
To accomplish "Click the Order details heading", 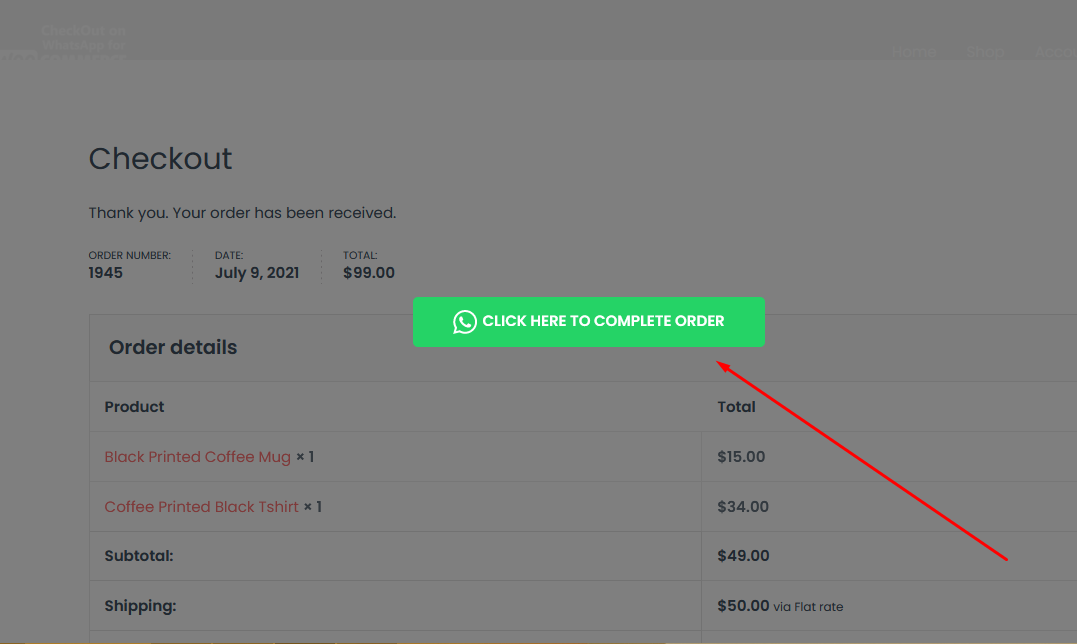I will pos(173,347).
